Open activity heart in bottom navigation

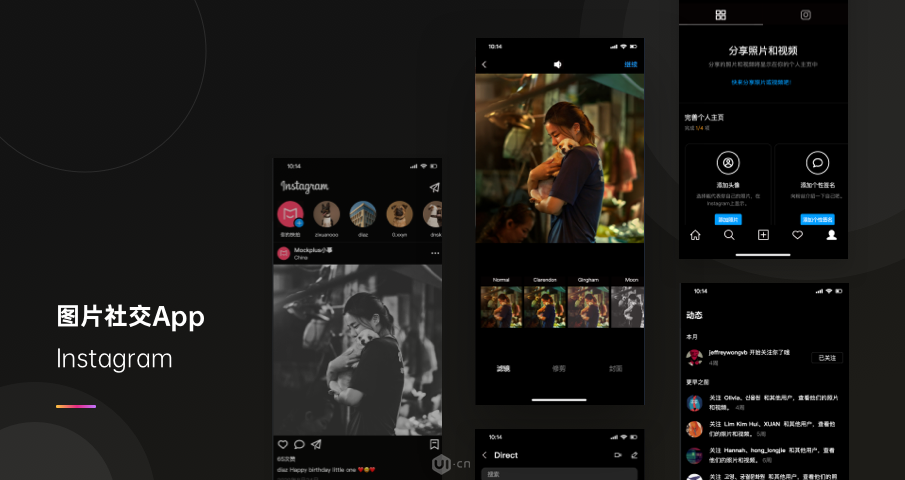click(797, 235)
